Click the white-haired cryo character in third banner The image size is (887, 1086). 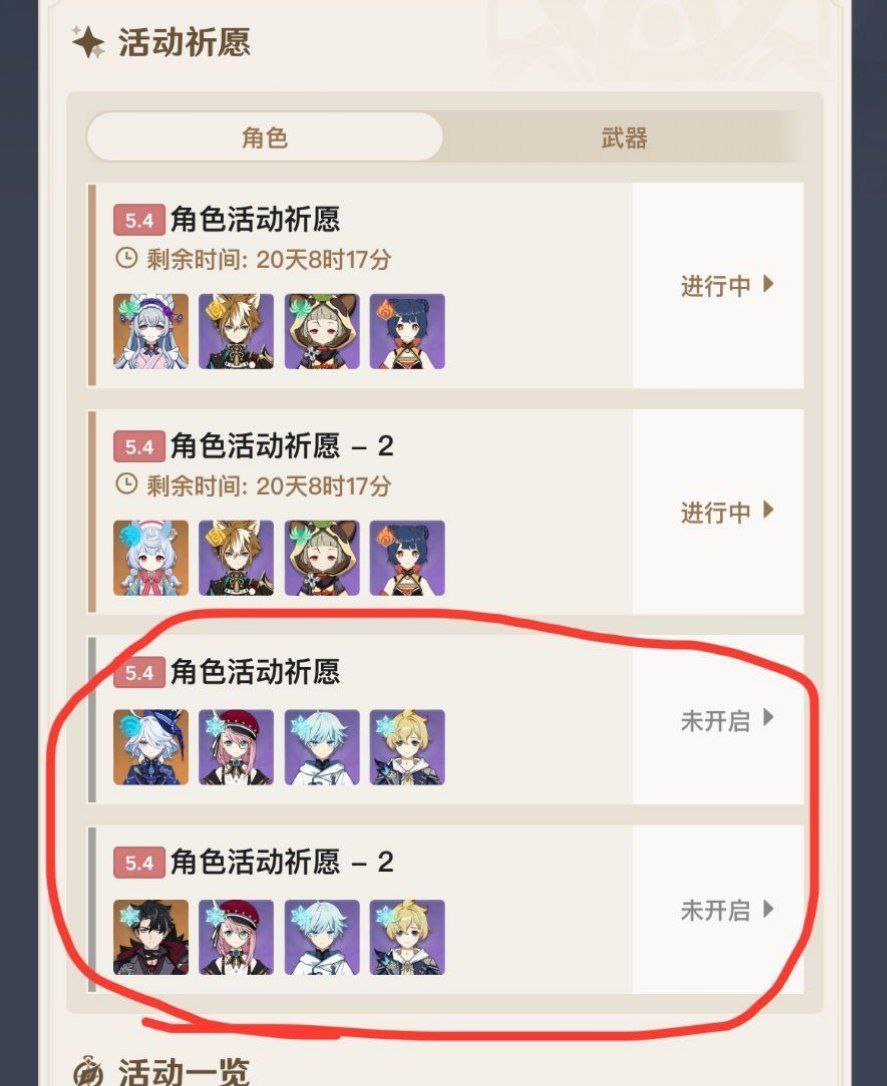[322, 747]
